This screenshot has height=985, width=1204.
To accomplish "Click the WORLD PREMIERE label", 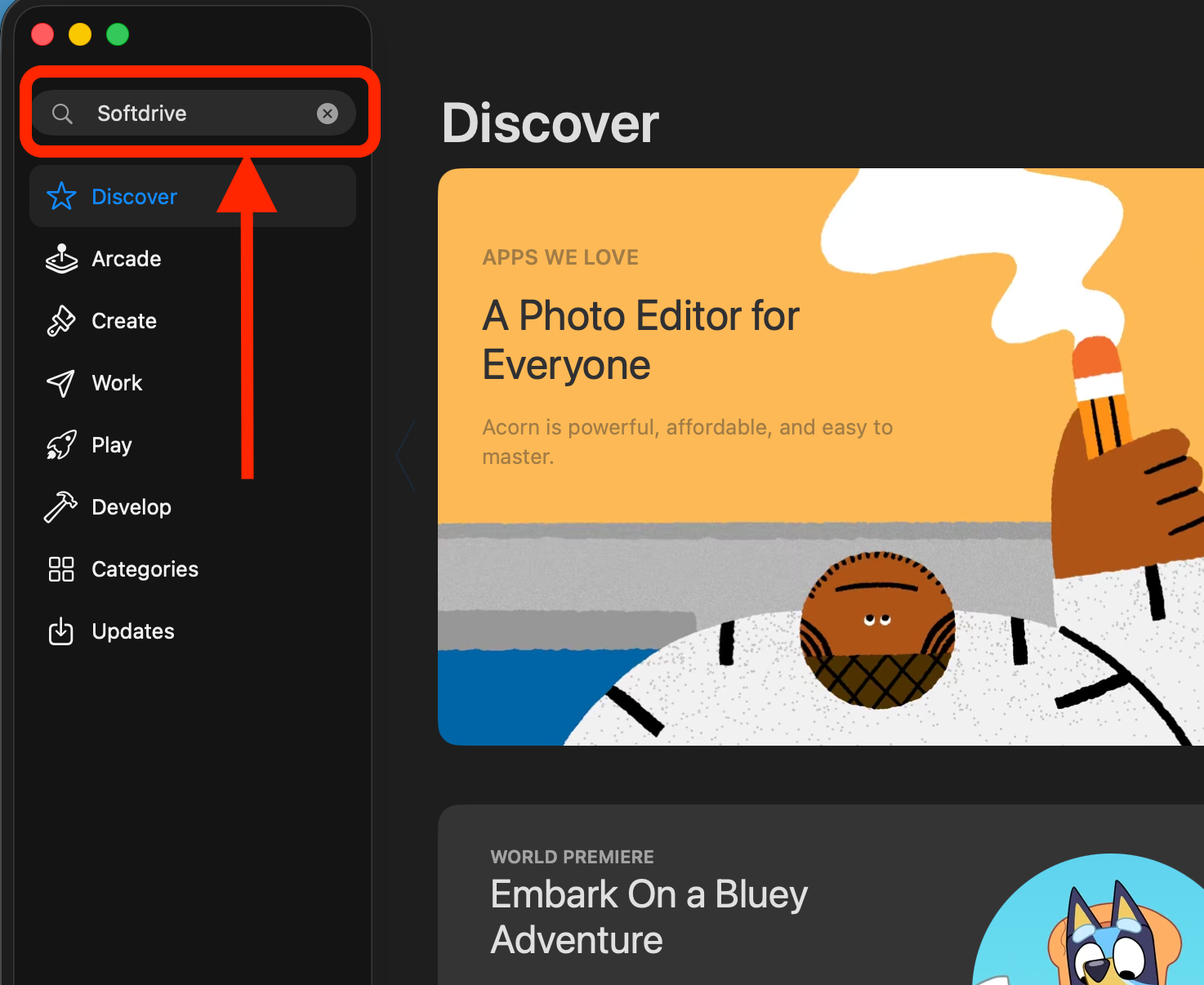I will [572, 857].
